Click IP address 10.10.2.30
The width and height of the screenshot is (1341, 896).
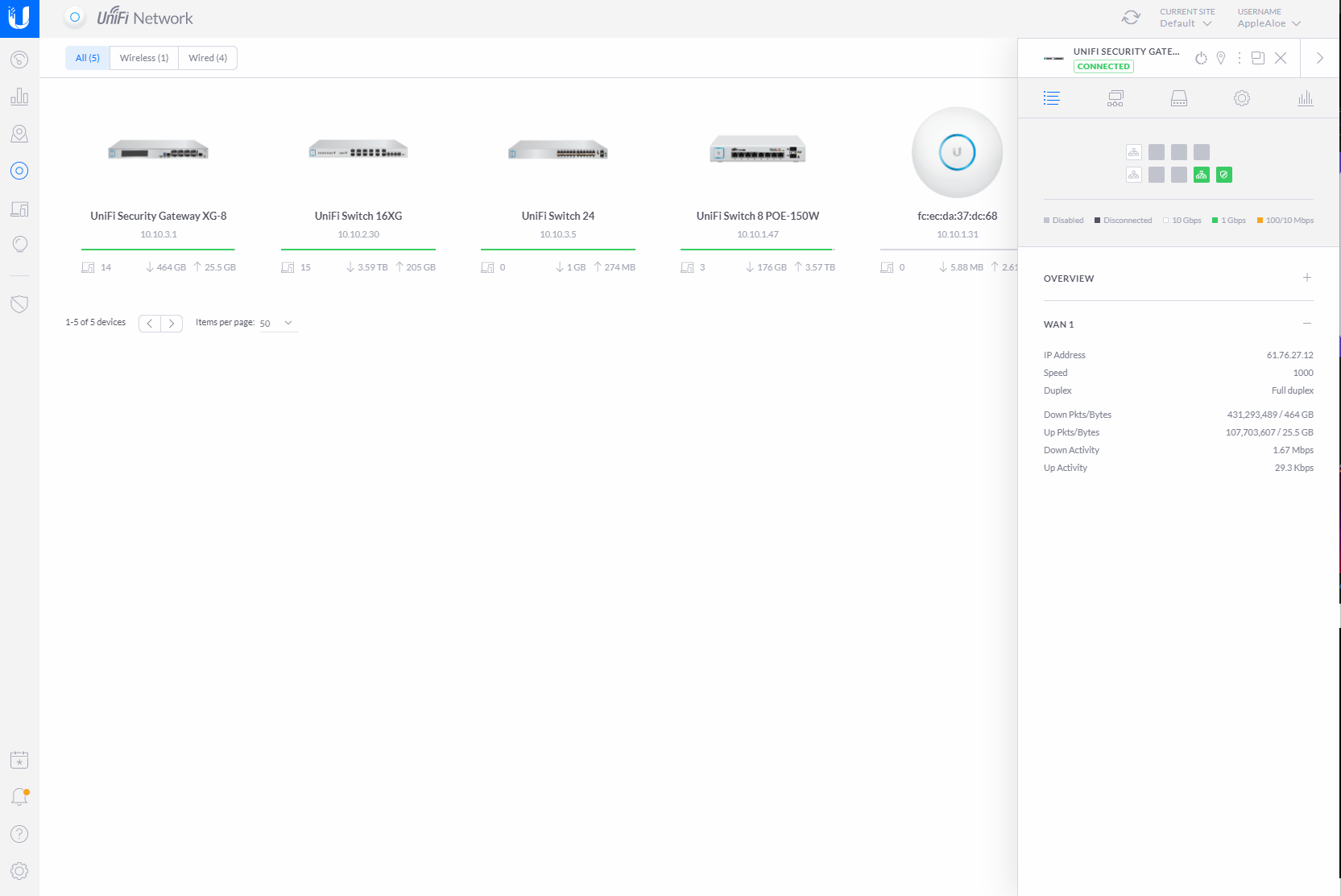coord(358,234)
